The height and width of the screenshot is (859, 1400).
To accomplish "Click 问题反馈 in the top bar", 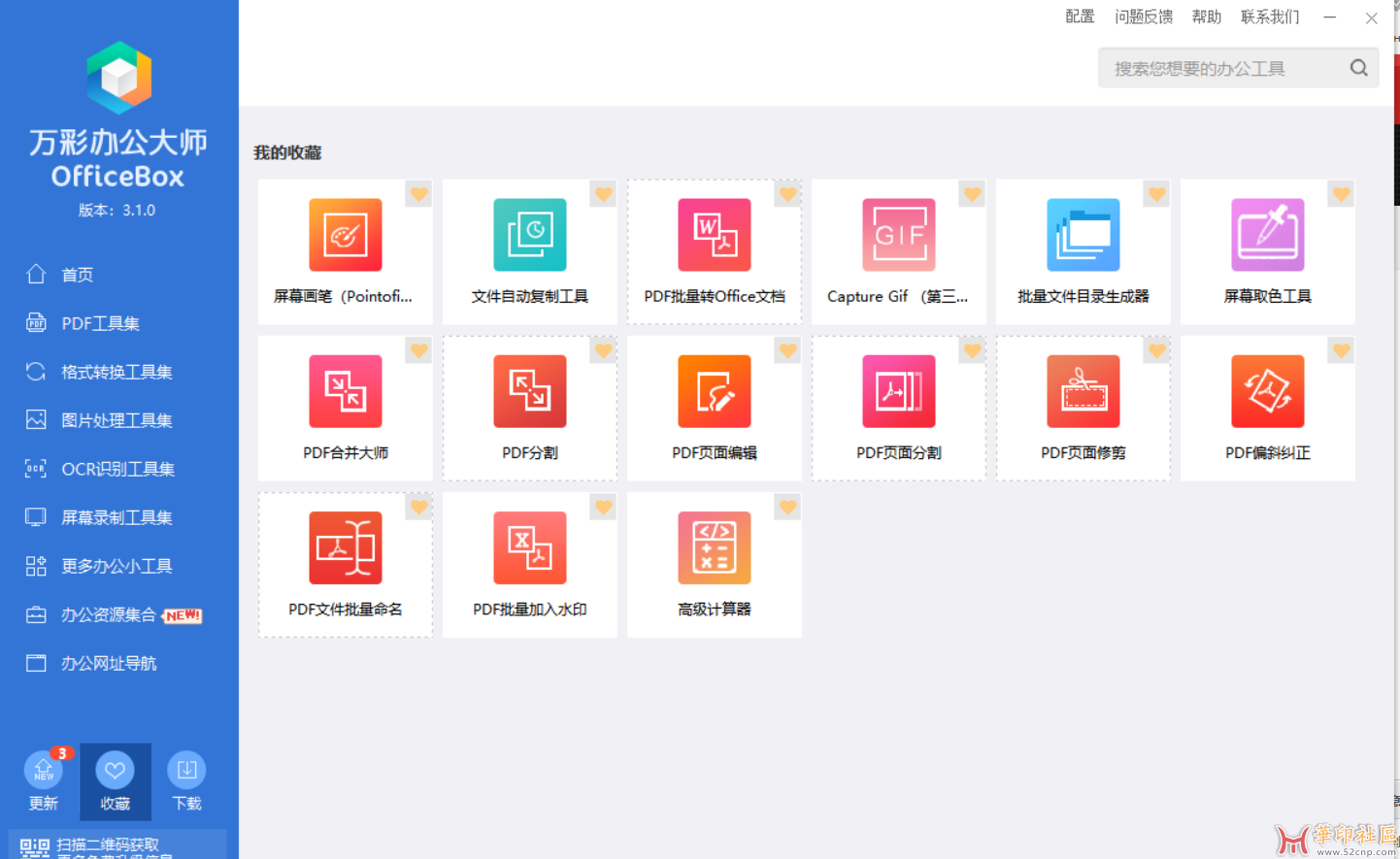I will (x=1144, y=17).
